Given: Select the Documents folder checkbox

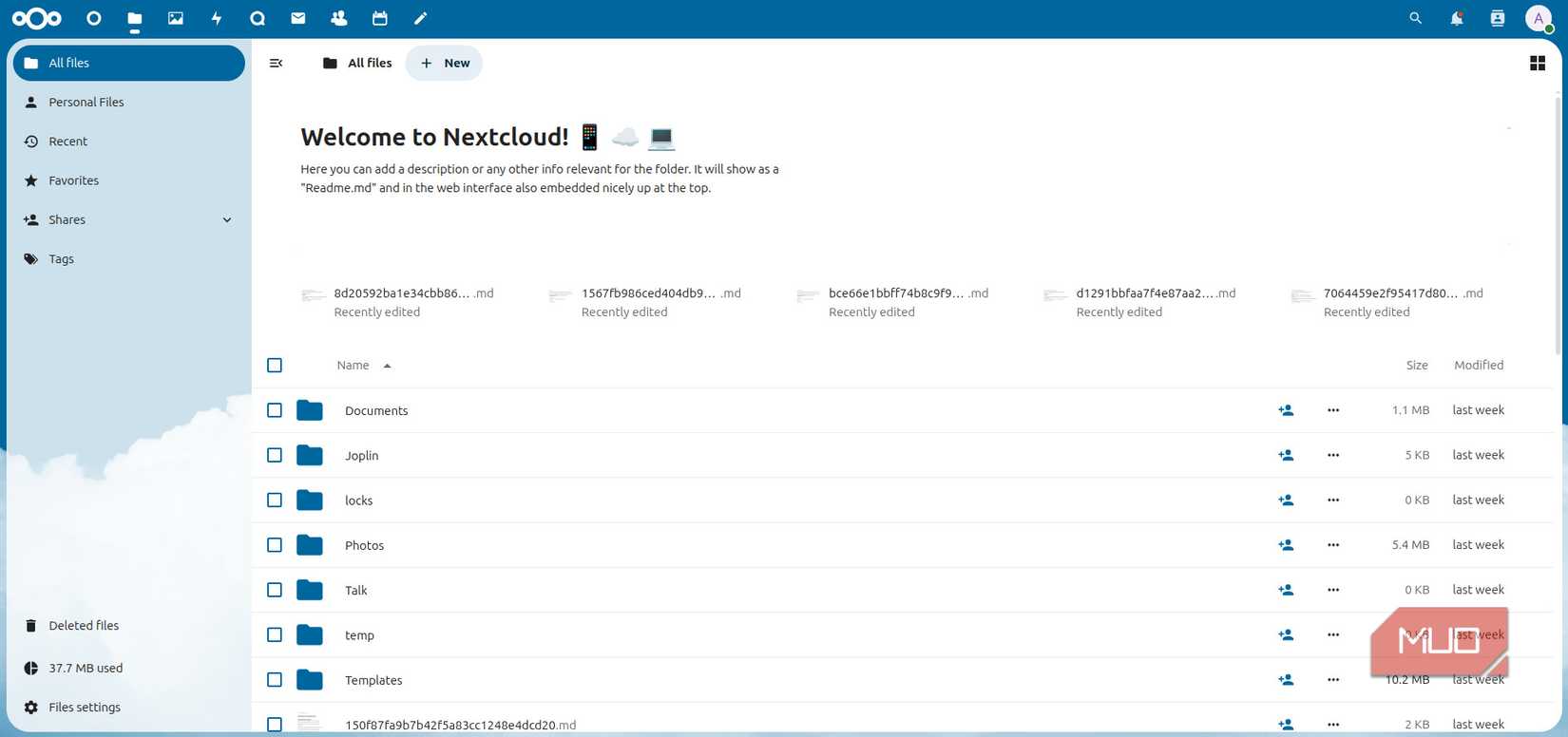Looking at the screenshot, I should pyautogui.click(x=275, y=410).
